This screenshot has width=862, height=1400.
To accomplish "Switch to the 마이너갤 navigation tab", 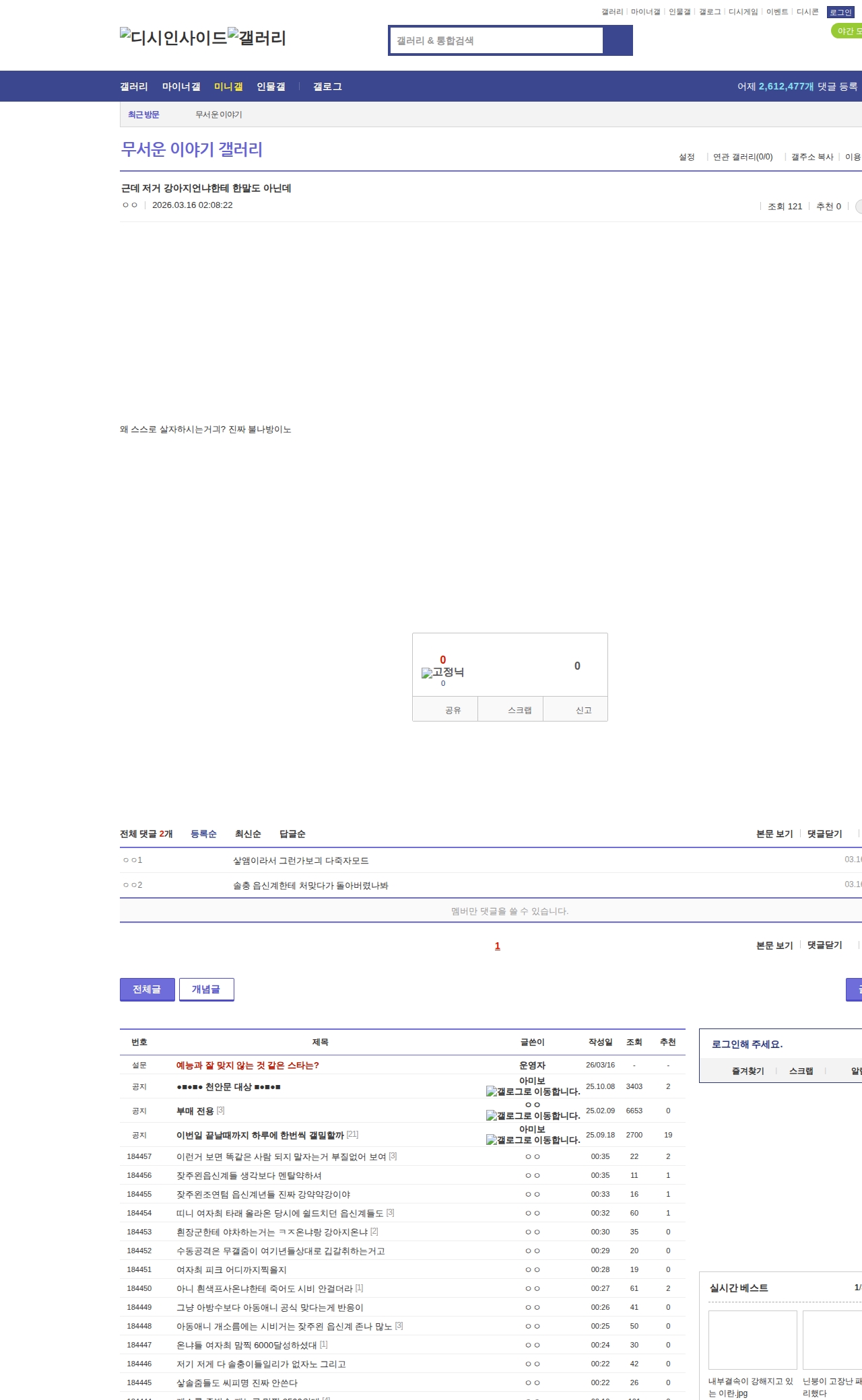I will (181, 86).
